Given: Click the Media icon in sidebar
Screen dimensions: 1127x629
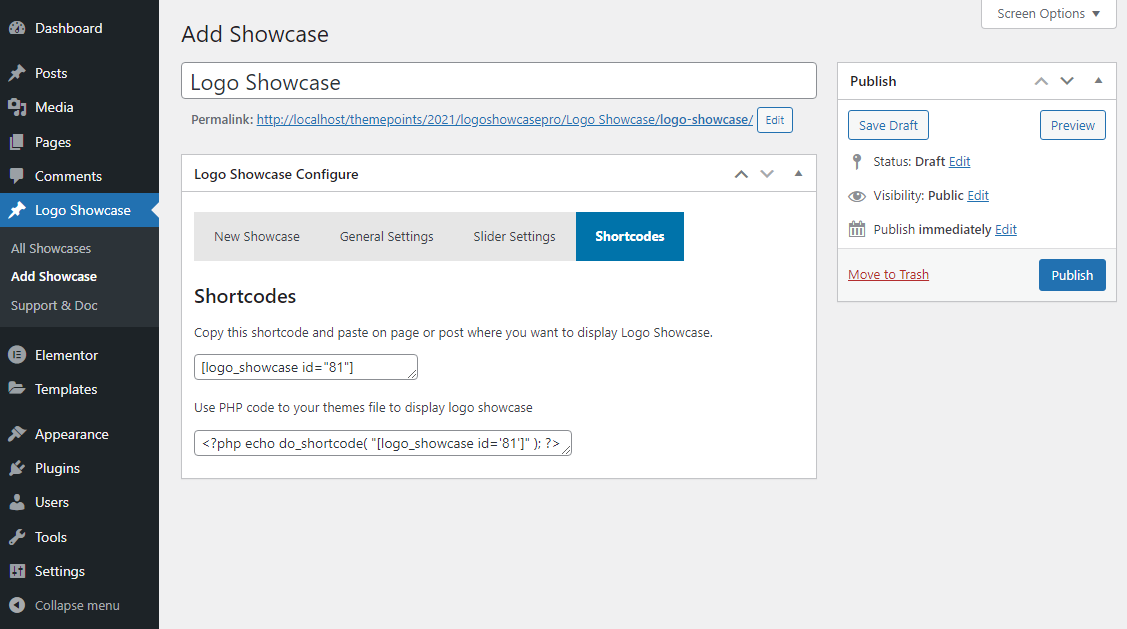Looking at the screenshot, I should pos(17,107).
